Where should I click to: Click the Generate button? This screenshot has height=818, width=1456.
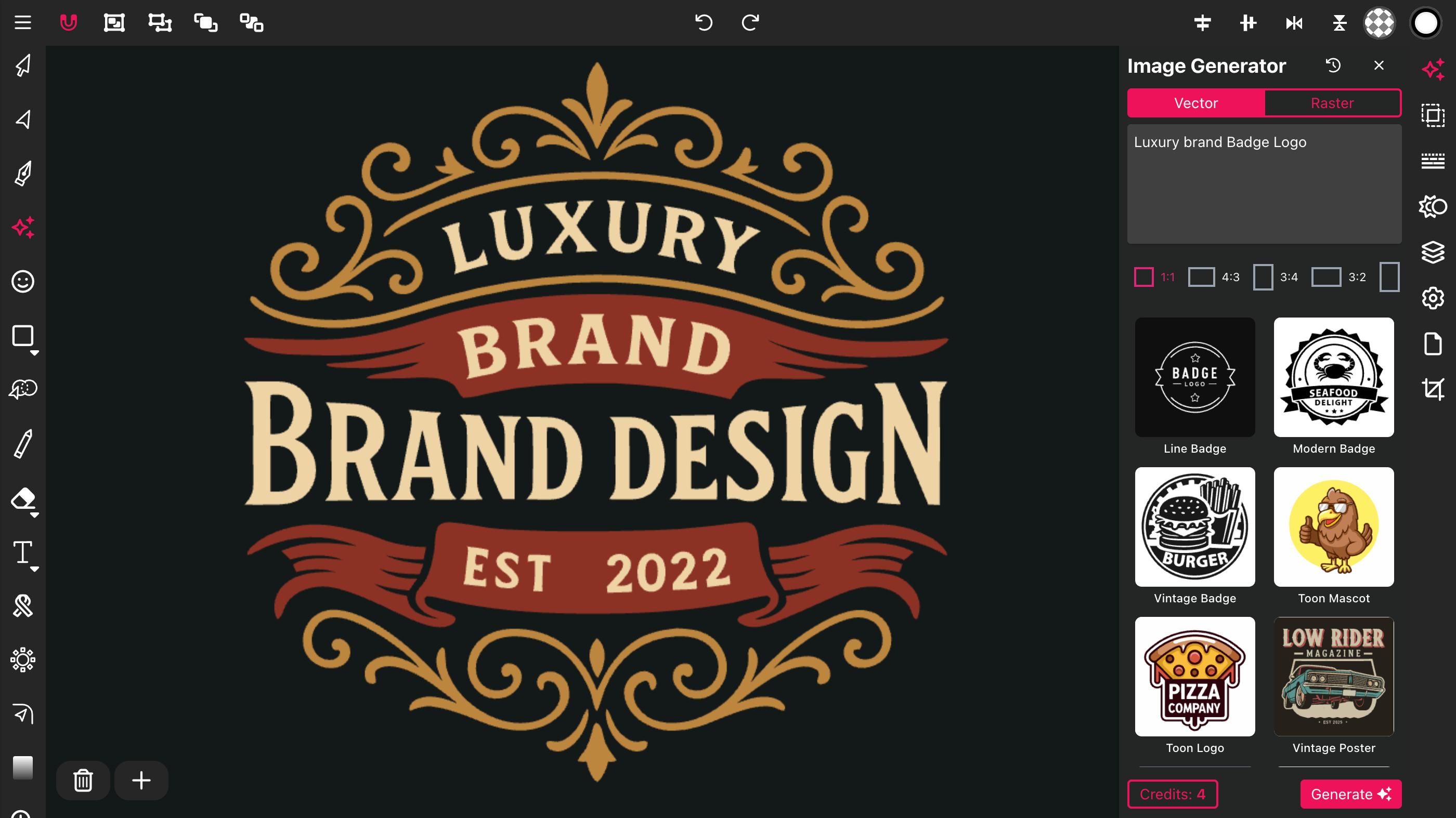pyautogui.click(x=1350, y=794)
